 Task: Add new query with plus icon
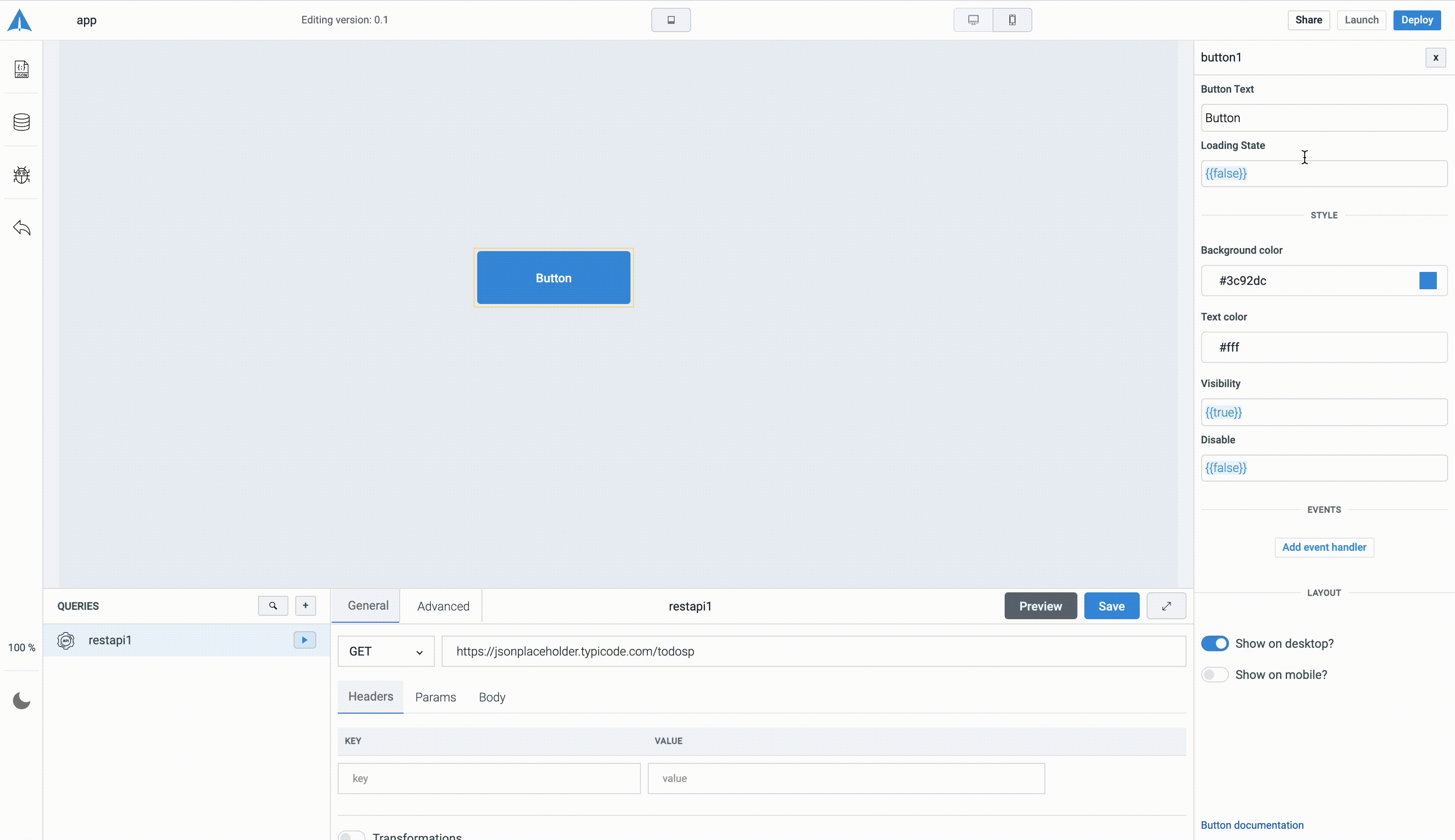pyautogui.click(x=305, y=606)
